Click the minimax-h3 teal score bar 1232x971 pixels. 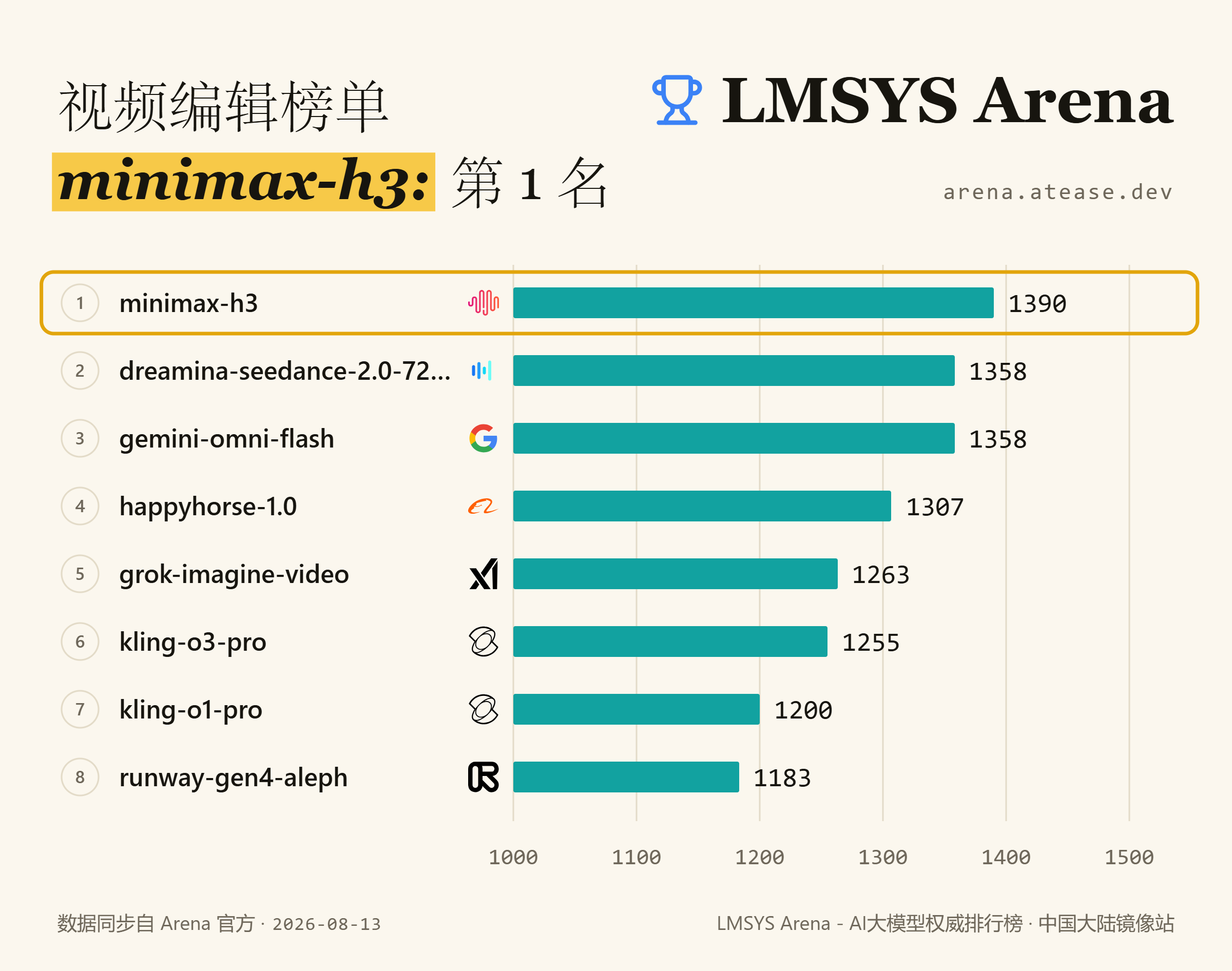point(753,302)
